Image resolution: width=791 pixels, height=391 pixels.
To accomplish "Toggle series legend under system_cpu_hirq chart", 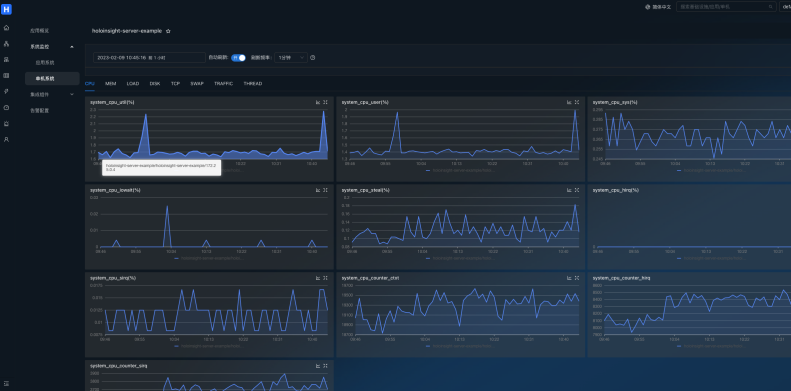I will tap(711, 258).
